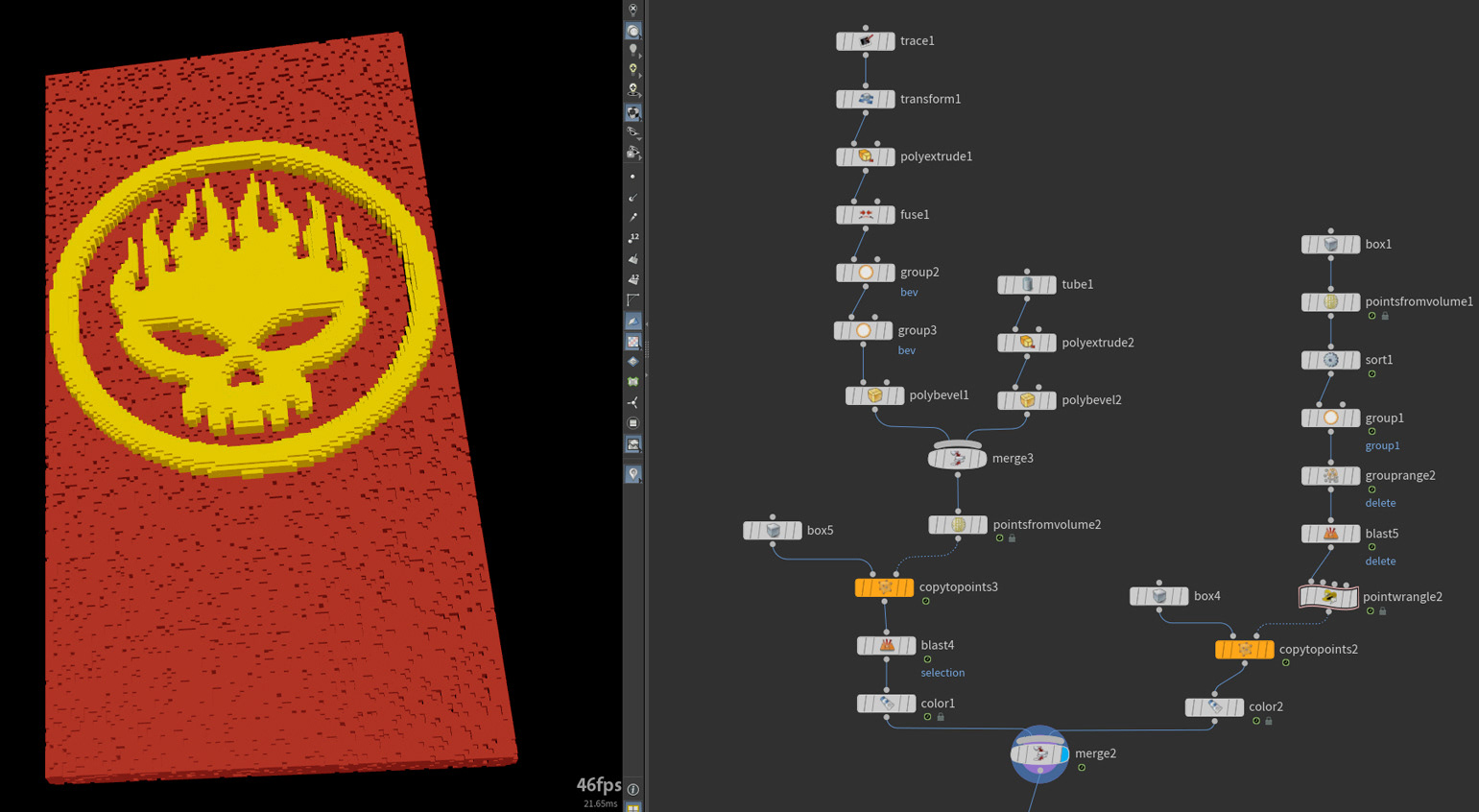Click the grouprange2 node label
This screenshot has width=1479, height=812.
(1400, 476)
